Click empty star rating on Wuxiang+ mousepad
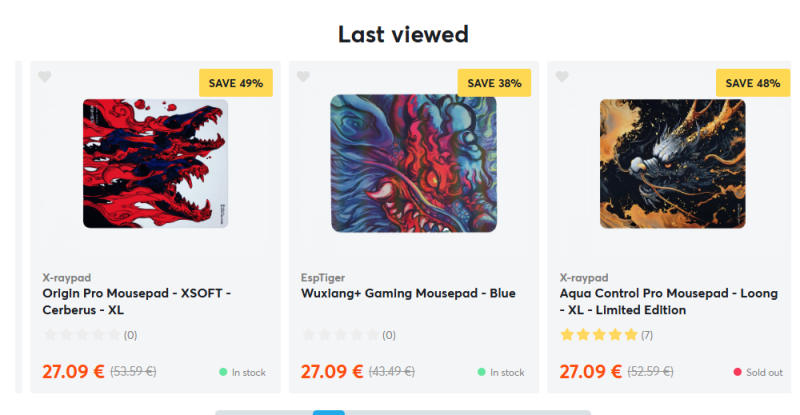Viewport: 800px width, 415px height. click(341, 335)
